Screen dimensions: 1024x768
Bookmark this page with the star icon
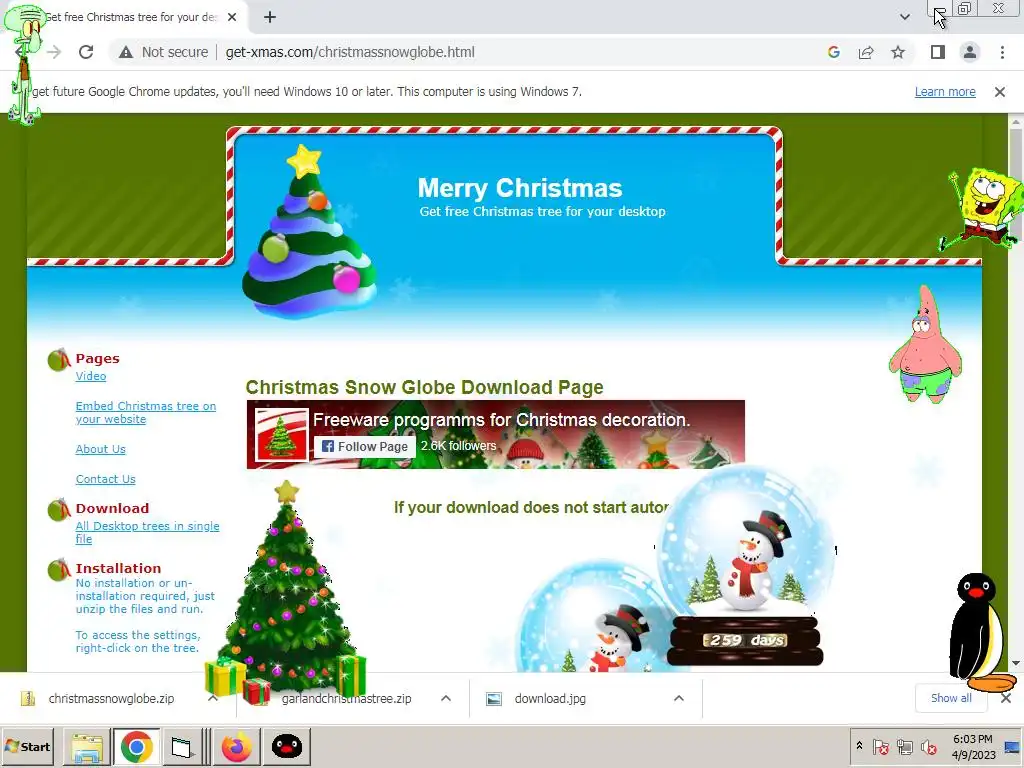coord(898,52)
